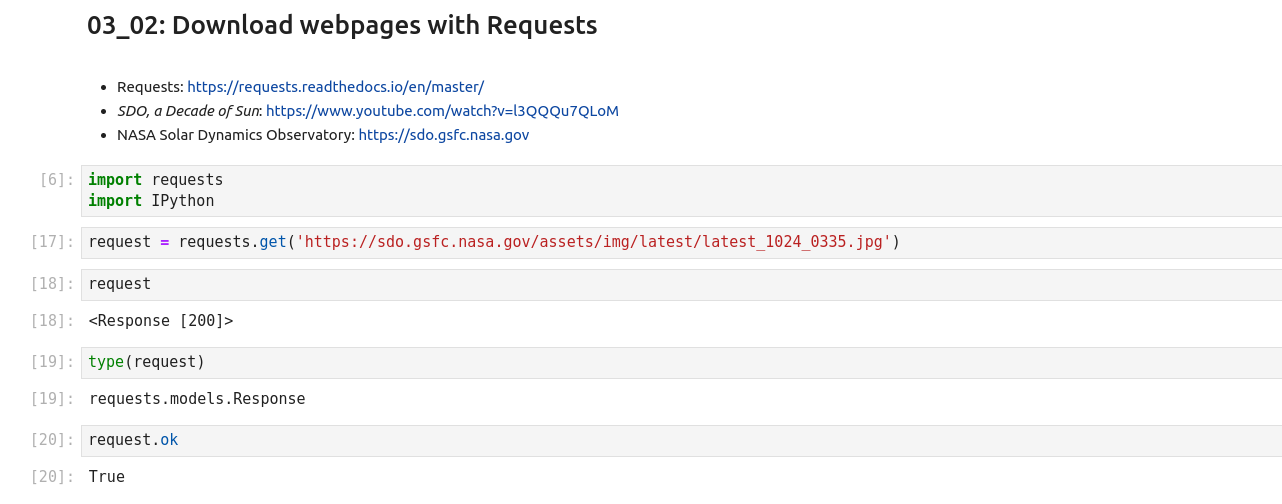This screenshot has width=1282, height=504.
Task: Click the requests.models.Response output text
Action: click(x=197, y=399)
